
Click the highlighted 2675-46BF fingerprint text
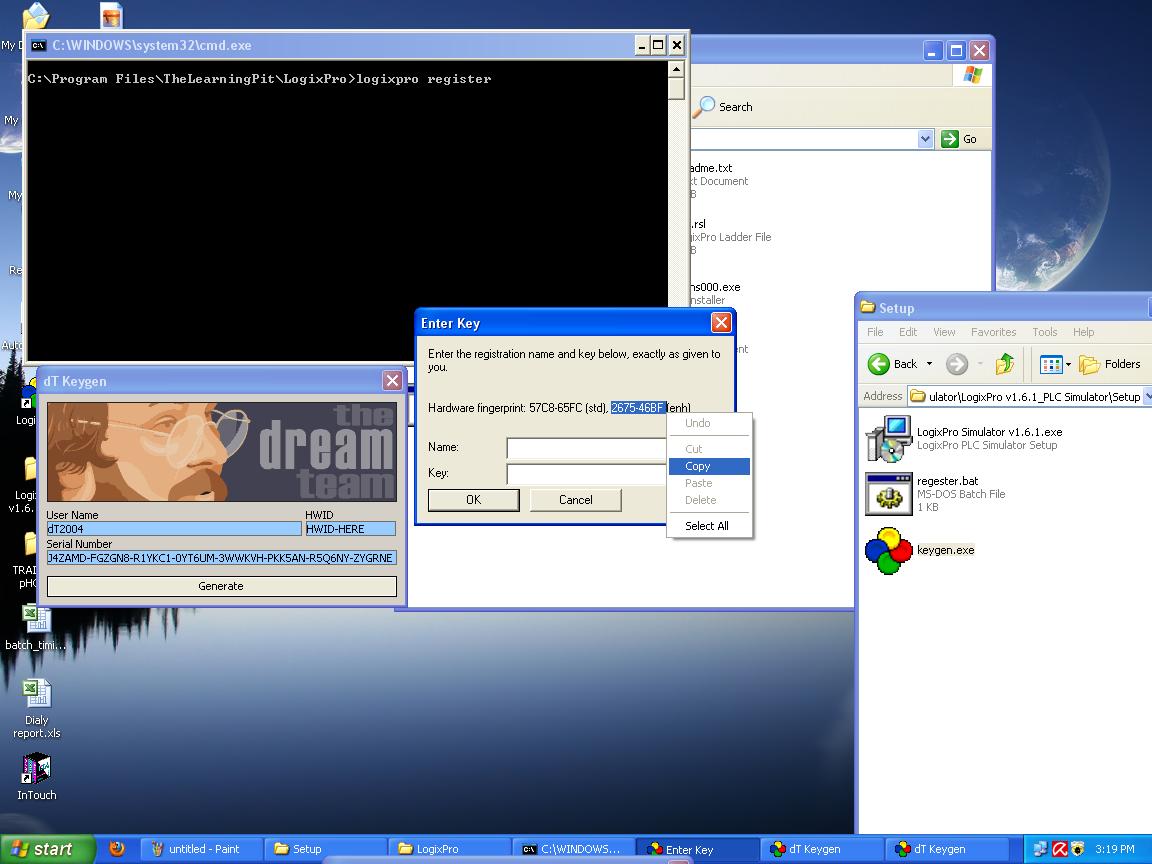pyautogui.click(x=638, y=408)
